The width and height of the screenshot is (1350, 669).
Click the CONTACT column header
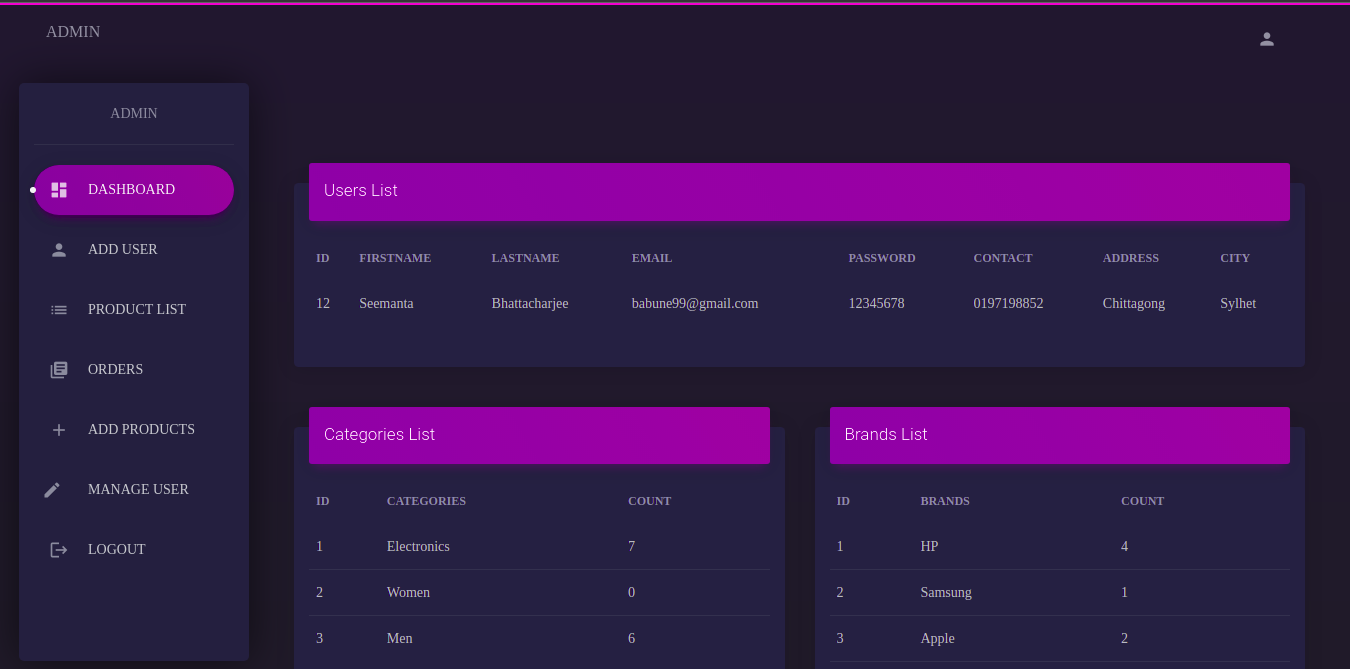tap(1003, 258)
